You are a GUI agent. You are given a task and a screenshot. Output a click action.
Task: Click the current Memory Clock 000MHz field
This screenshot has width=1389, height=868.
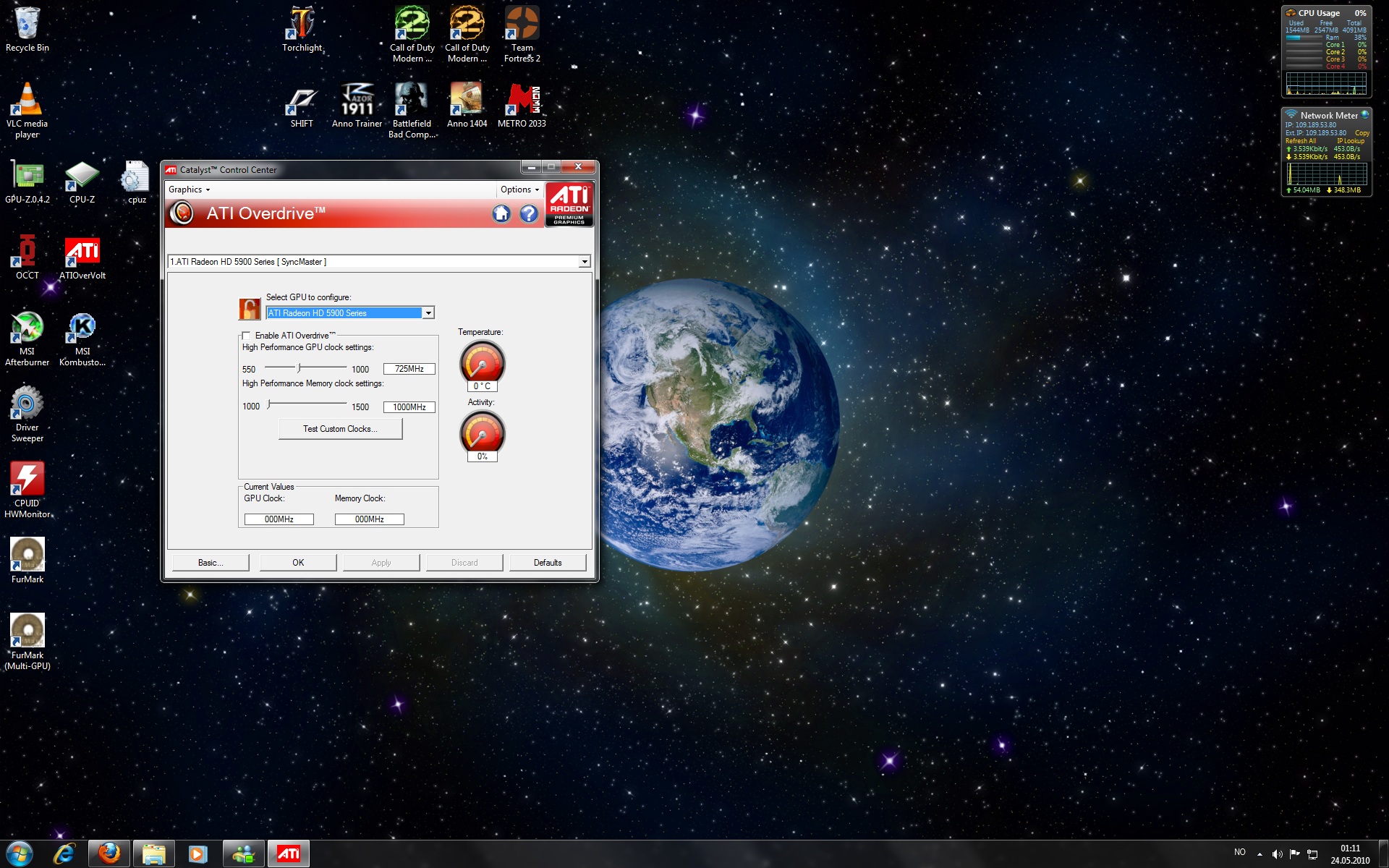[x=370, y=519]
